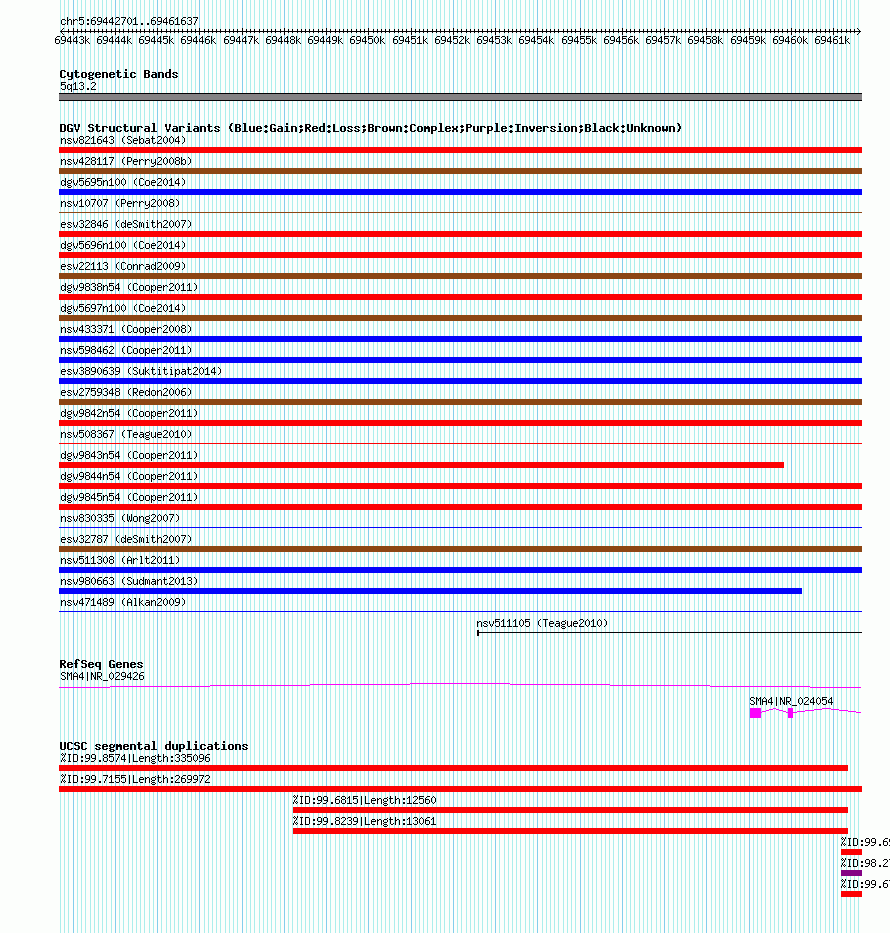
Task: Select the blue bar under nsv980663
Action: 431,591
